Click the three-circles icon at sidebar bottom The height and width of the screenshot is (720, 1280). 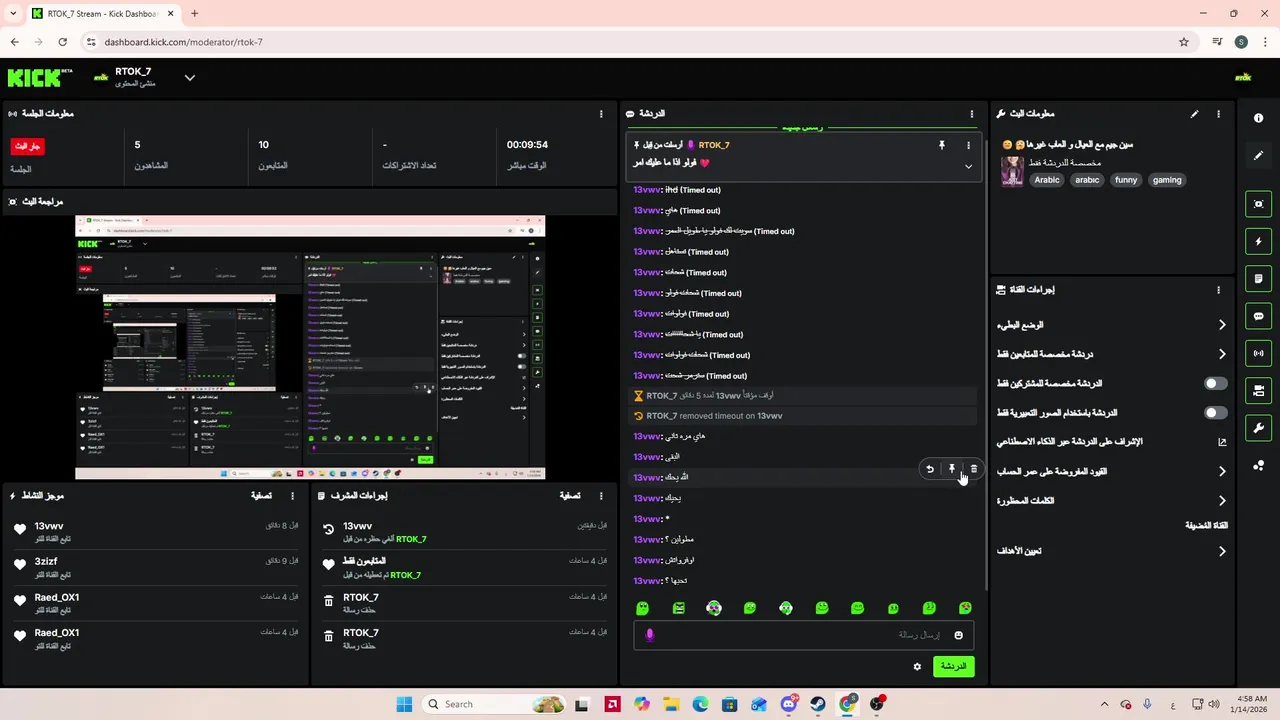(x=1258, y=466)
